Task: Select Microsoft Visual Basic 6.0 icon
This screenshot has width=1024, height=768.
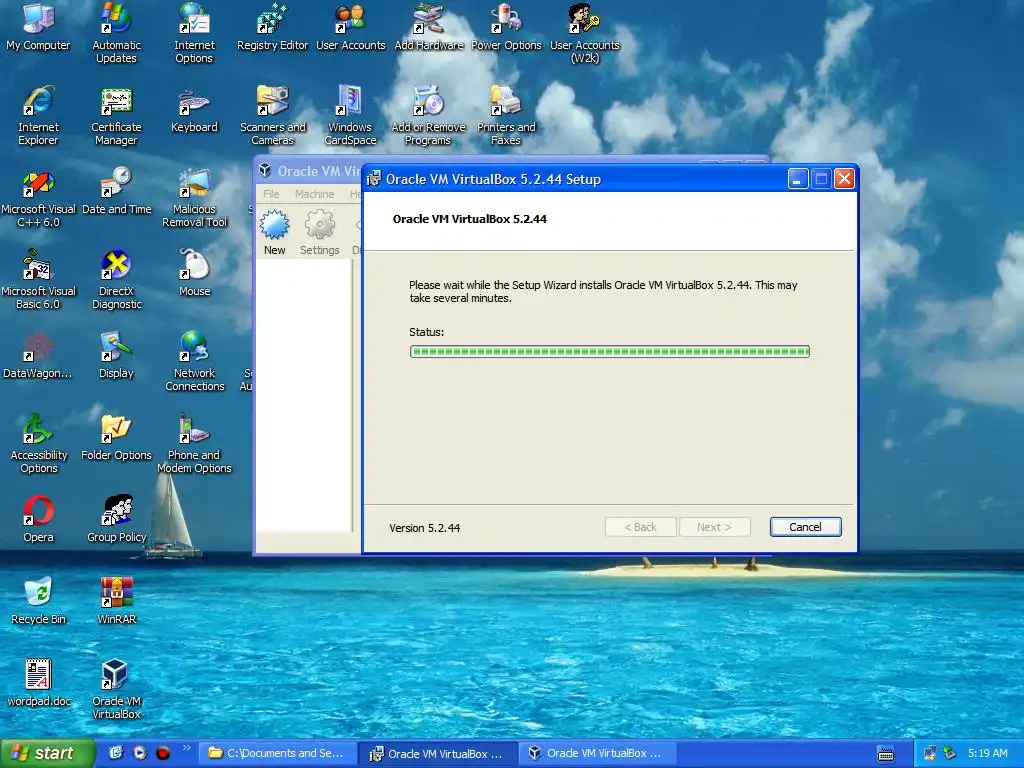Action: 38,279
